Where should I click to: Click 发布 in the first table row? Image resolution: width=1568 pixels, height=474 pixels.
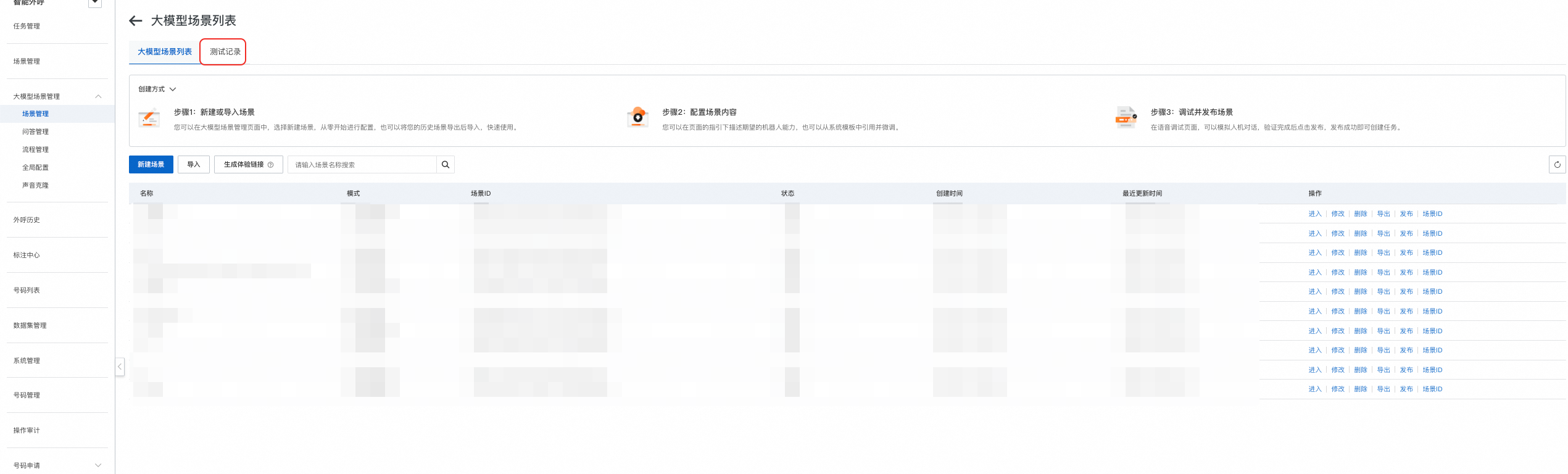click(1406, 214)
